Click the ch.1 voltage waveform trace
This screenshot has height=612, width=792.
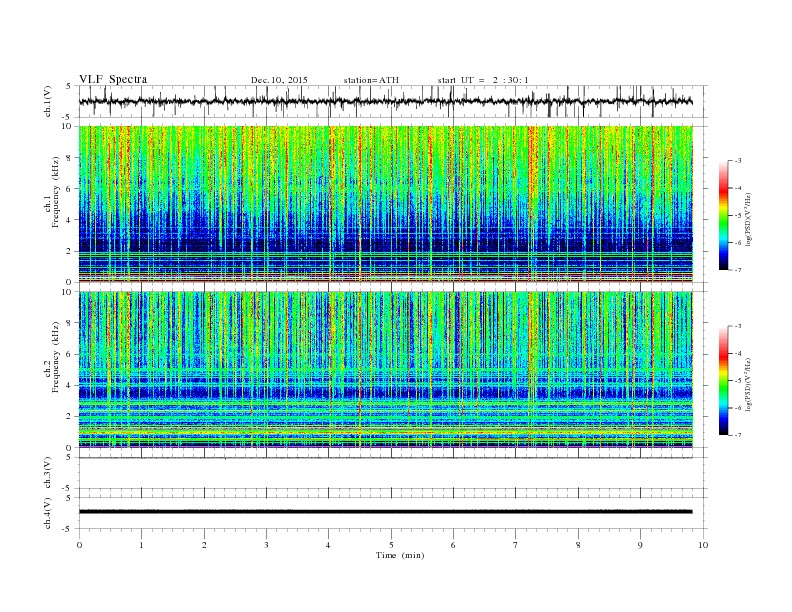tap(386, 101)
